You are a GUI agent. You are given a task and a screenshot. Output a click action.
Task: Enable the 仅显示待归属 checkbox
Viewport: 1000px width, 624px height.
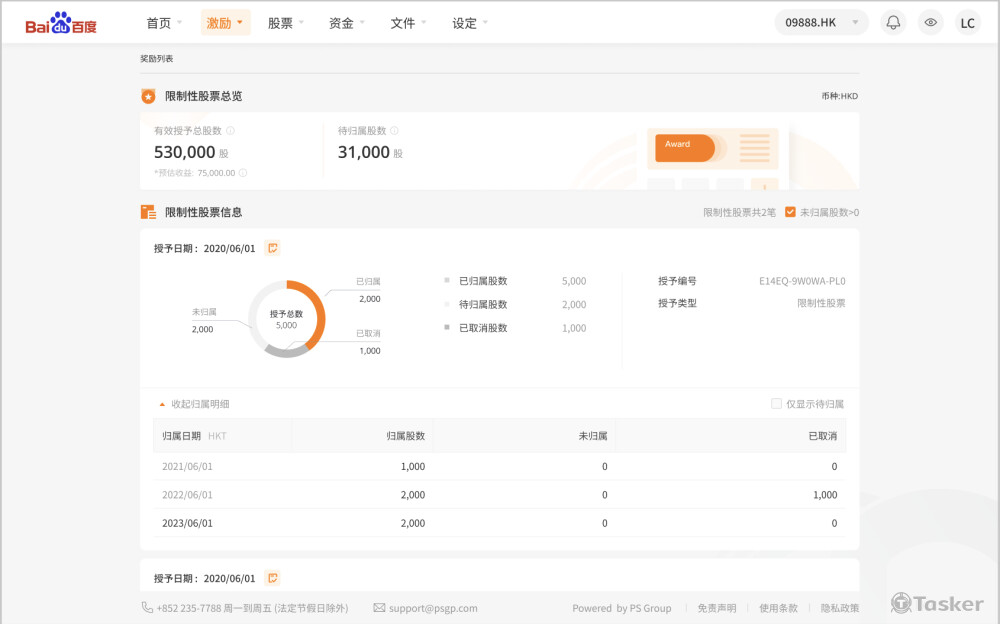(776, 403)
